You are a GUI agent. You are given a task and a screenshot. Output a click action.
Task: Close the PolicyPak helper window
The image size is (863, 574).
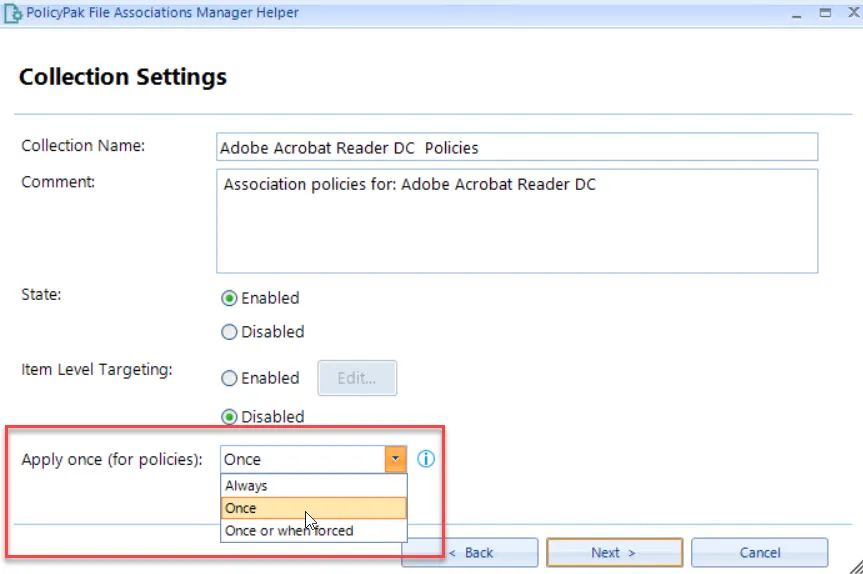(x=854, y=12)
